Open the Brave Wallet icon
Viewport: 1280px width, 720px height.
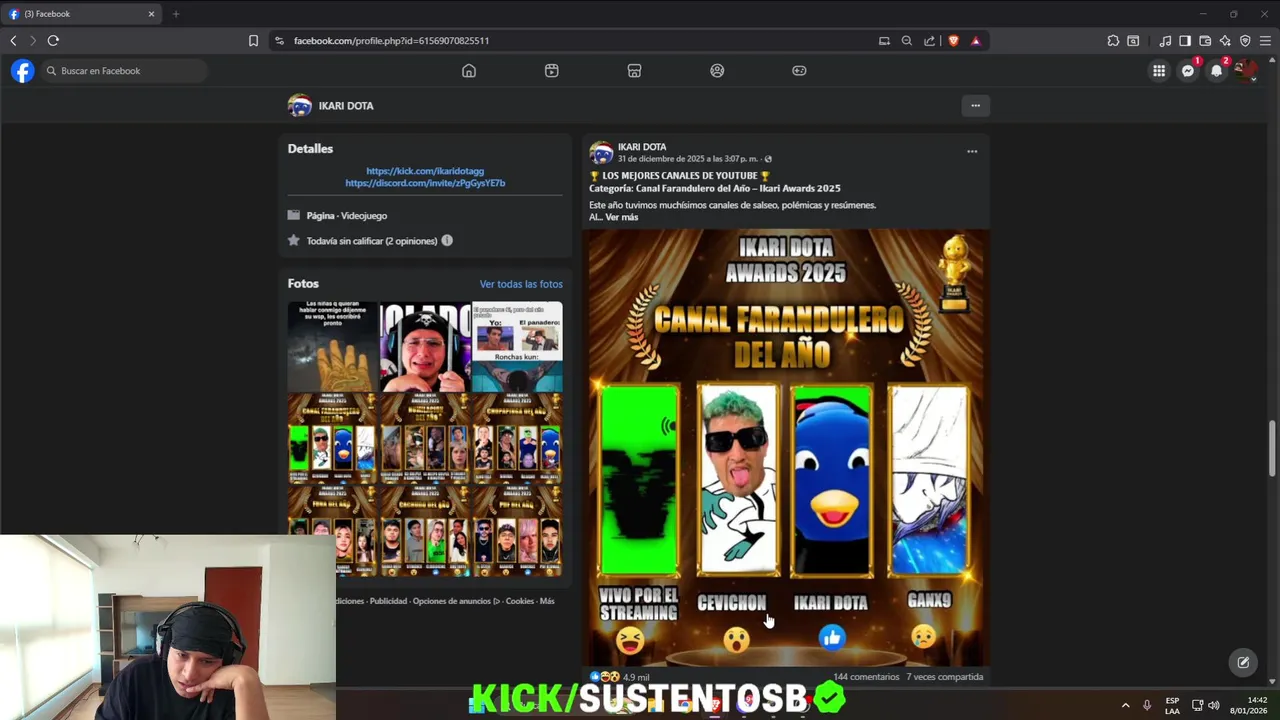click(x=1205, y=41)
